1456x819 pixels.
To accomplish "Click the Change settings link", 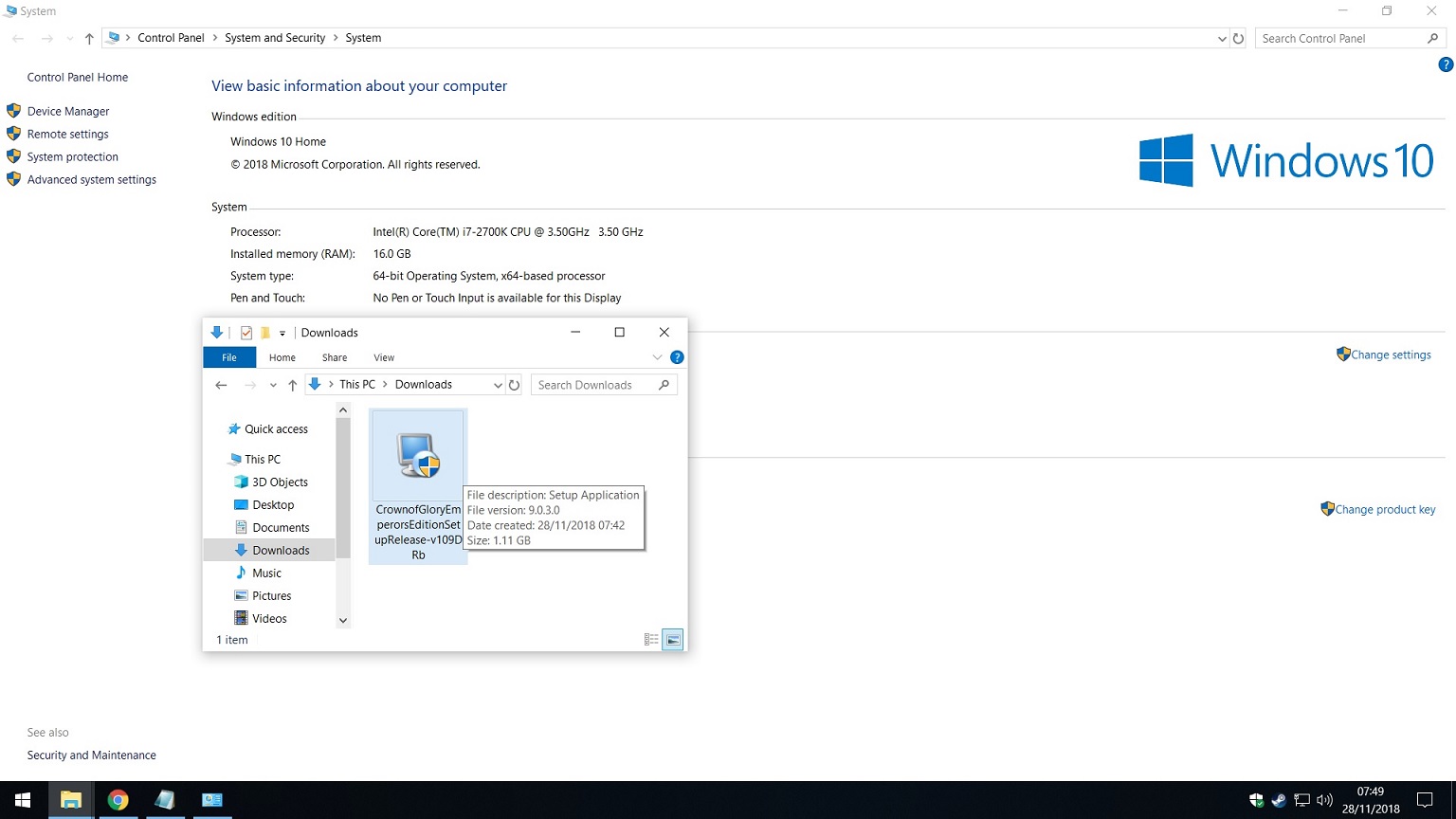I will click(x=1391, y=355).
